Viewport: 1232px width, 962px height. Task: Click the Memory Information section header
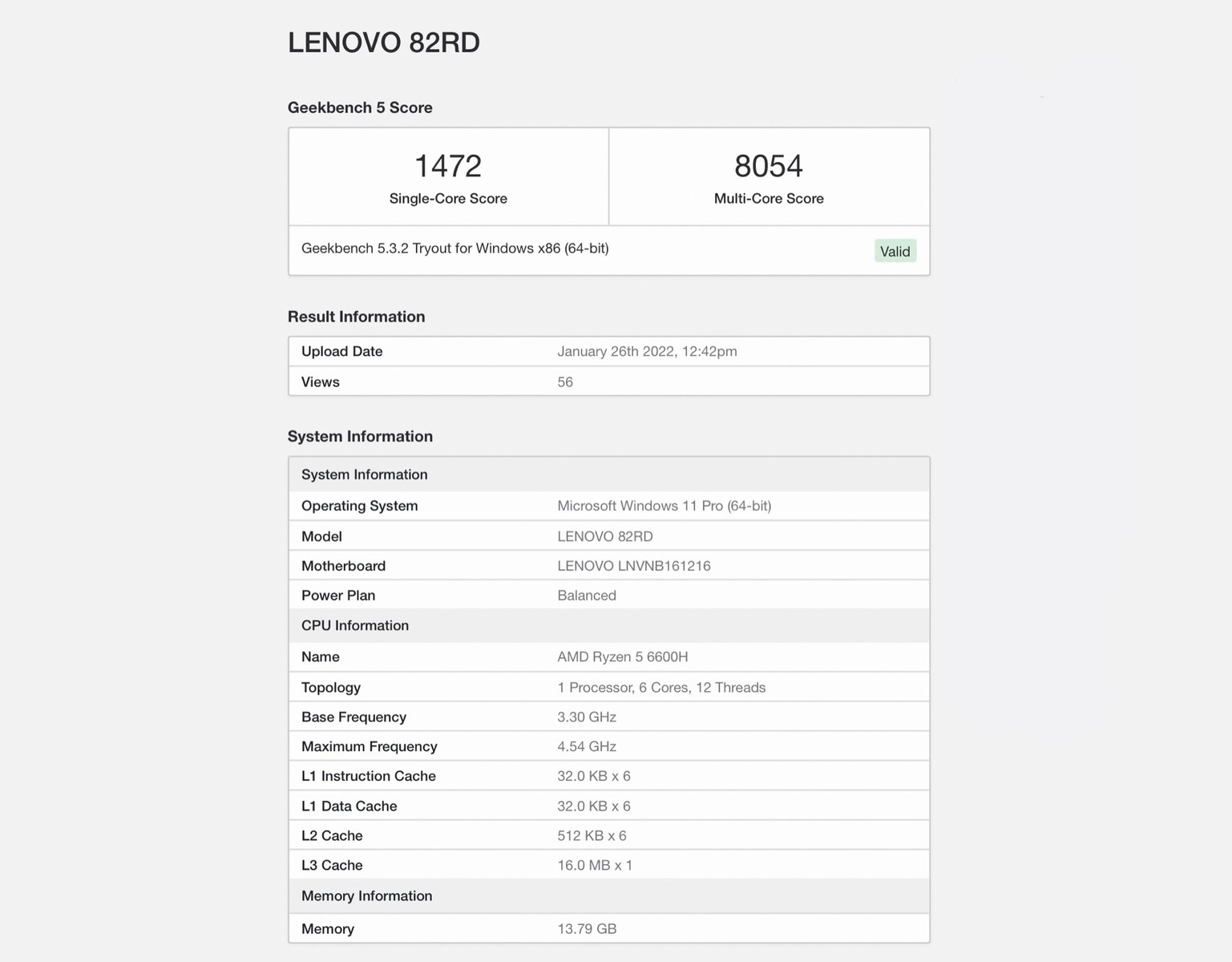click(x=609, y=896)
